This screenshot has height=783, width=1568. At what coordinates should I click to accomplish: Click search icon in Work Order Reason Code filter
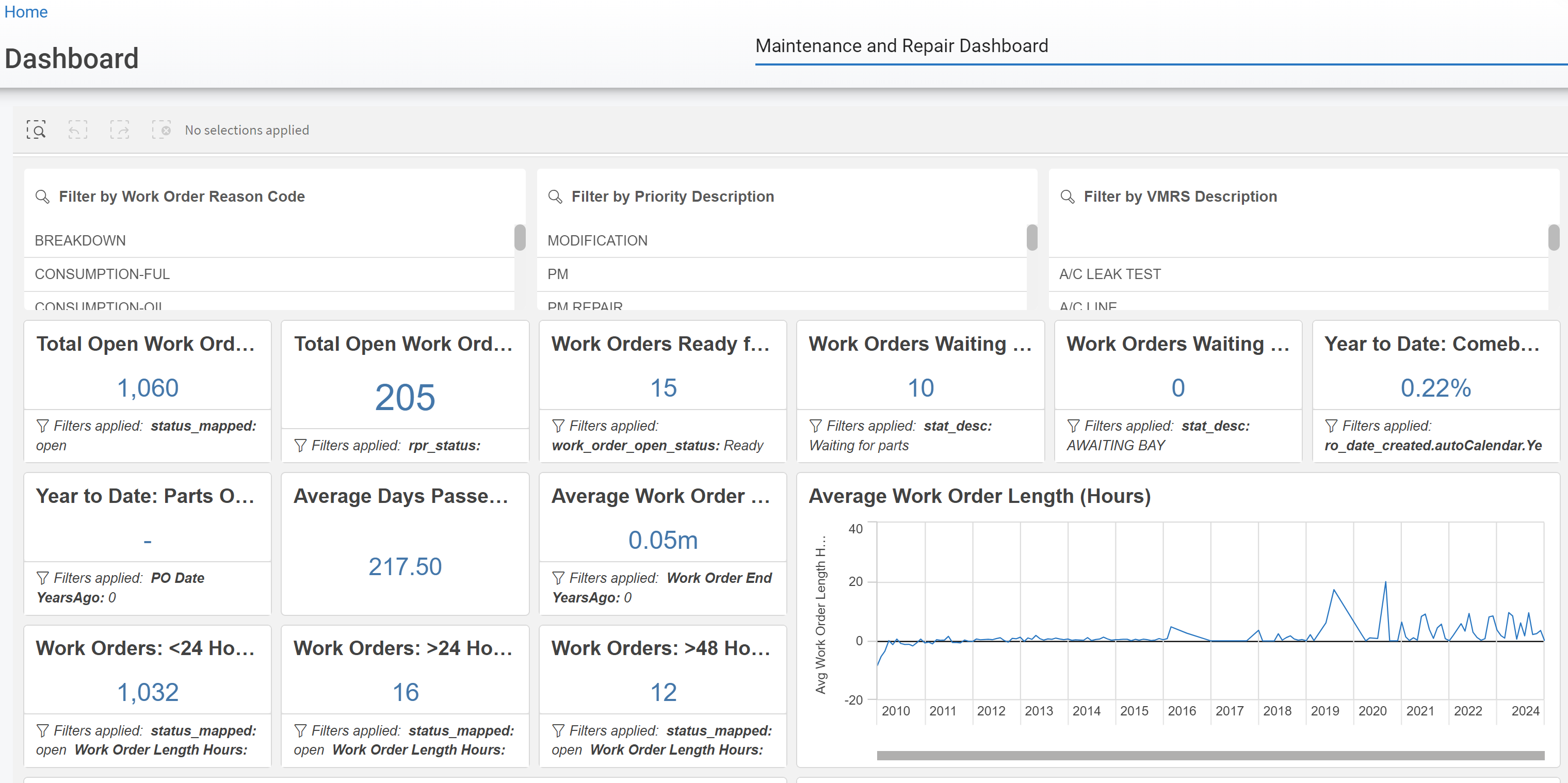point(42,197)
